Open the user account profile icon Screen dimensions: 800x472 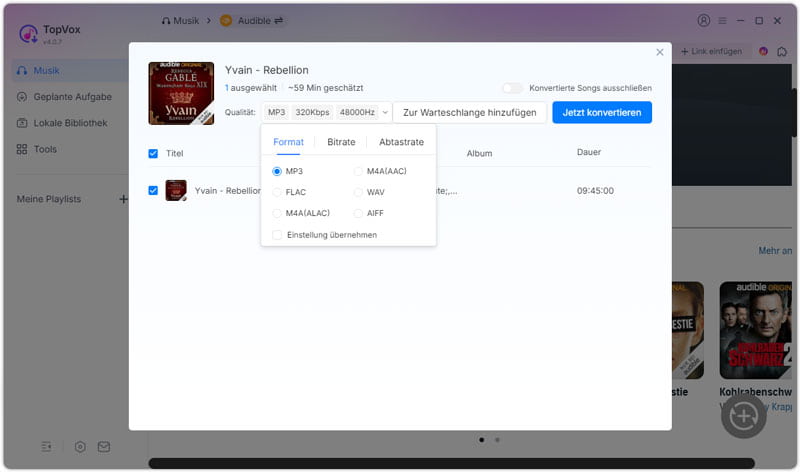[x=704, y=20]
